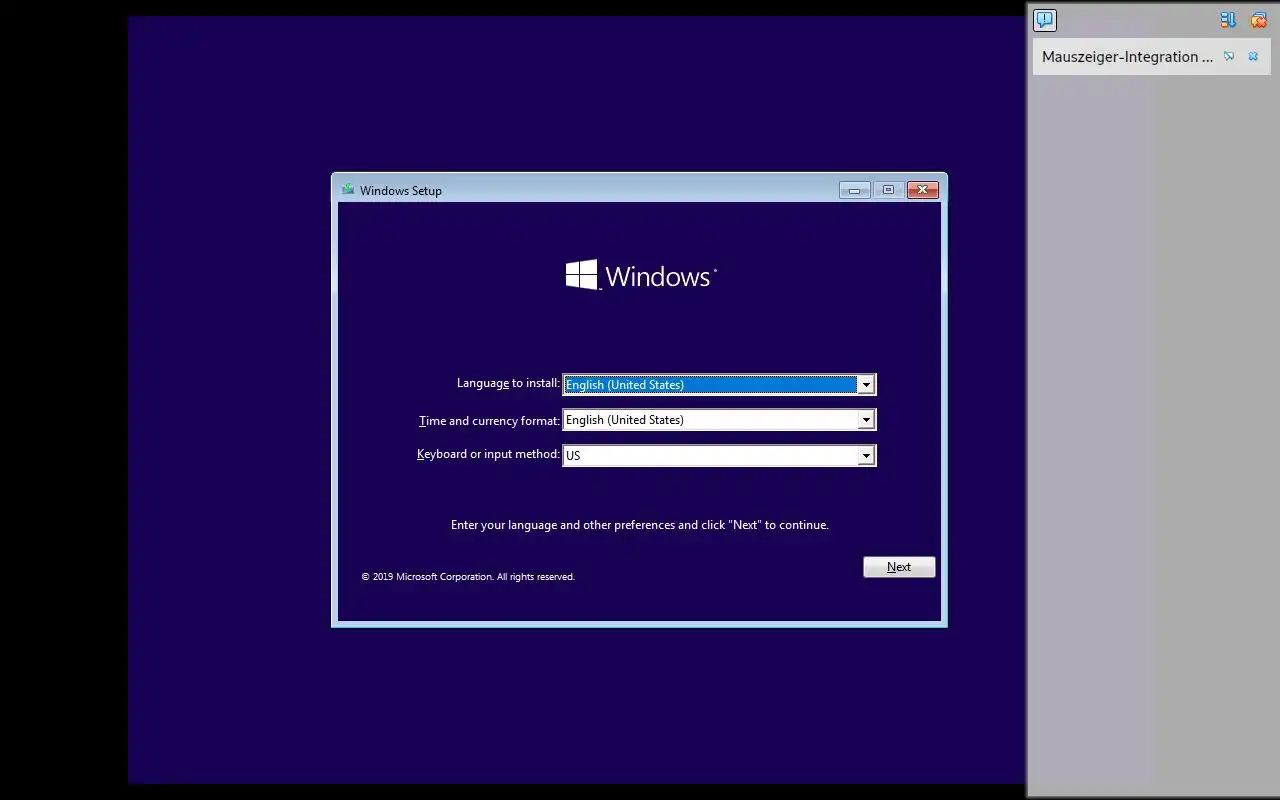
Task: Click the 'Enter your language' instruction text
Action: [640, 525]
